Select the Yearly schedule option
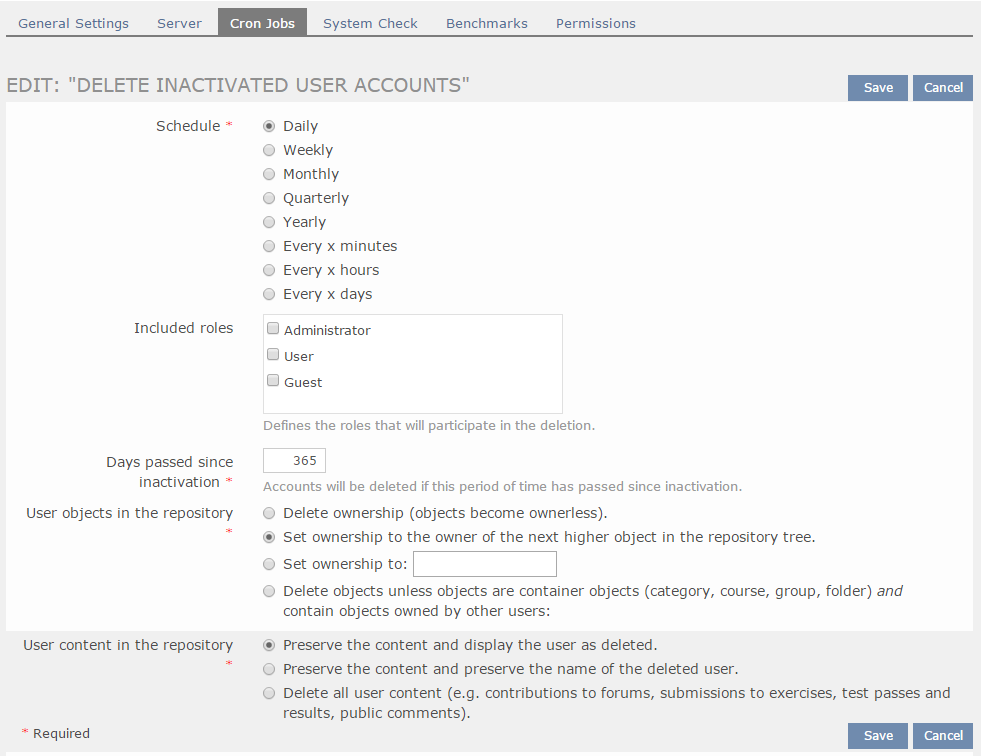The width and height of the screenshot is (981, 756). [269, 222]
